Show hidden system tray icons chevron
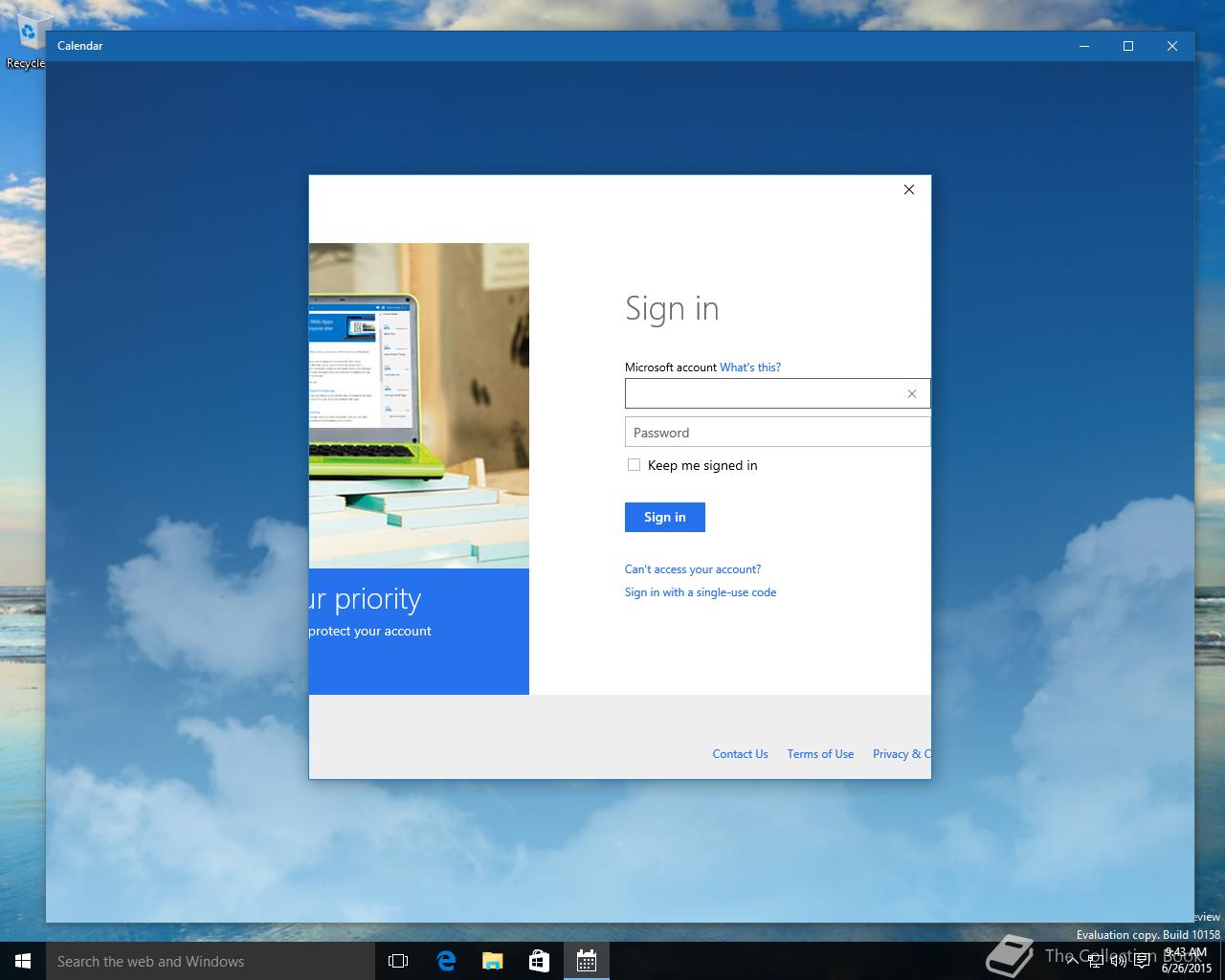Screen dimensions: 1225x980 click(x=1073, y=961)
